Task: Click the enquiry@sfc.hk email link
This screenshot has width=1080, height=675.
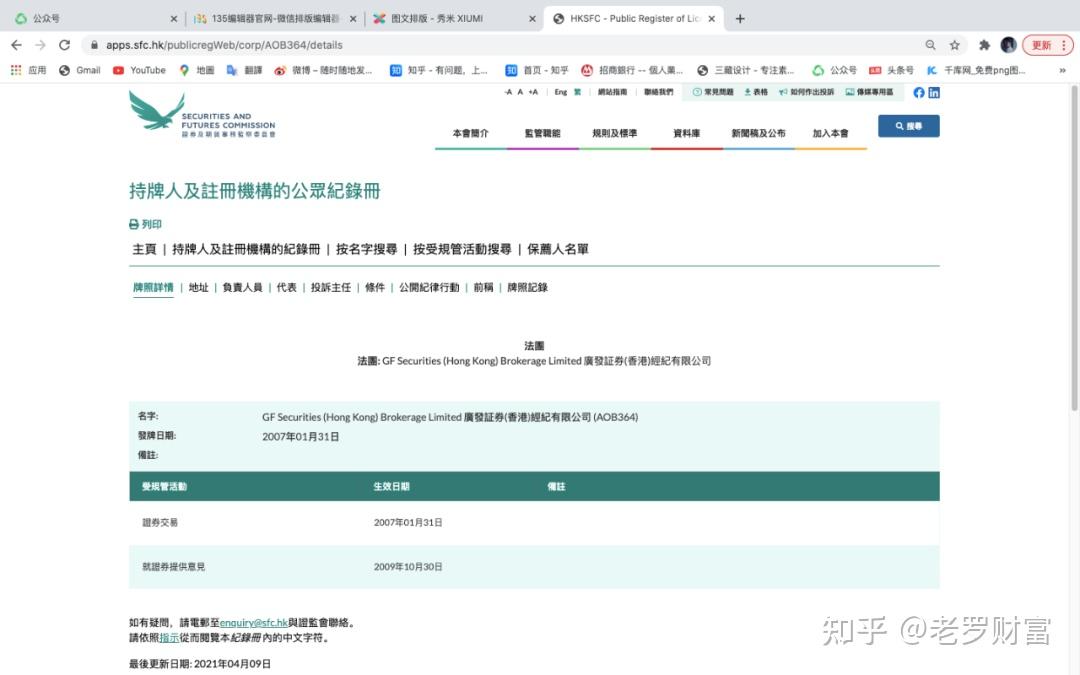Action: [253, 623]
